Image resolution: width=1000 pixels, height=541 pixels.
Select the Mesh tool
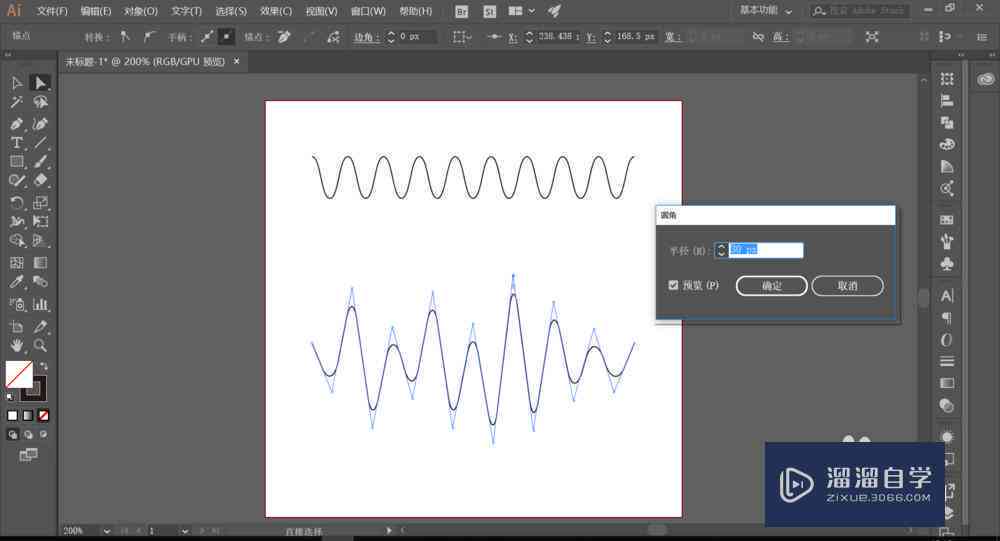(x=17, y=263)
